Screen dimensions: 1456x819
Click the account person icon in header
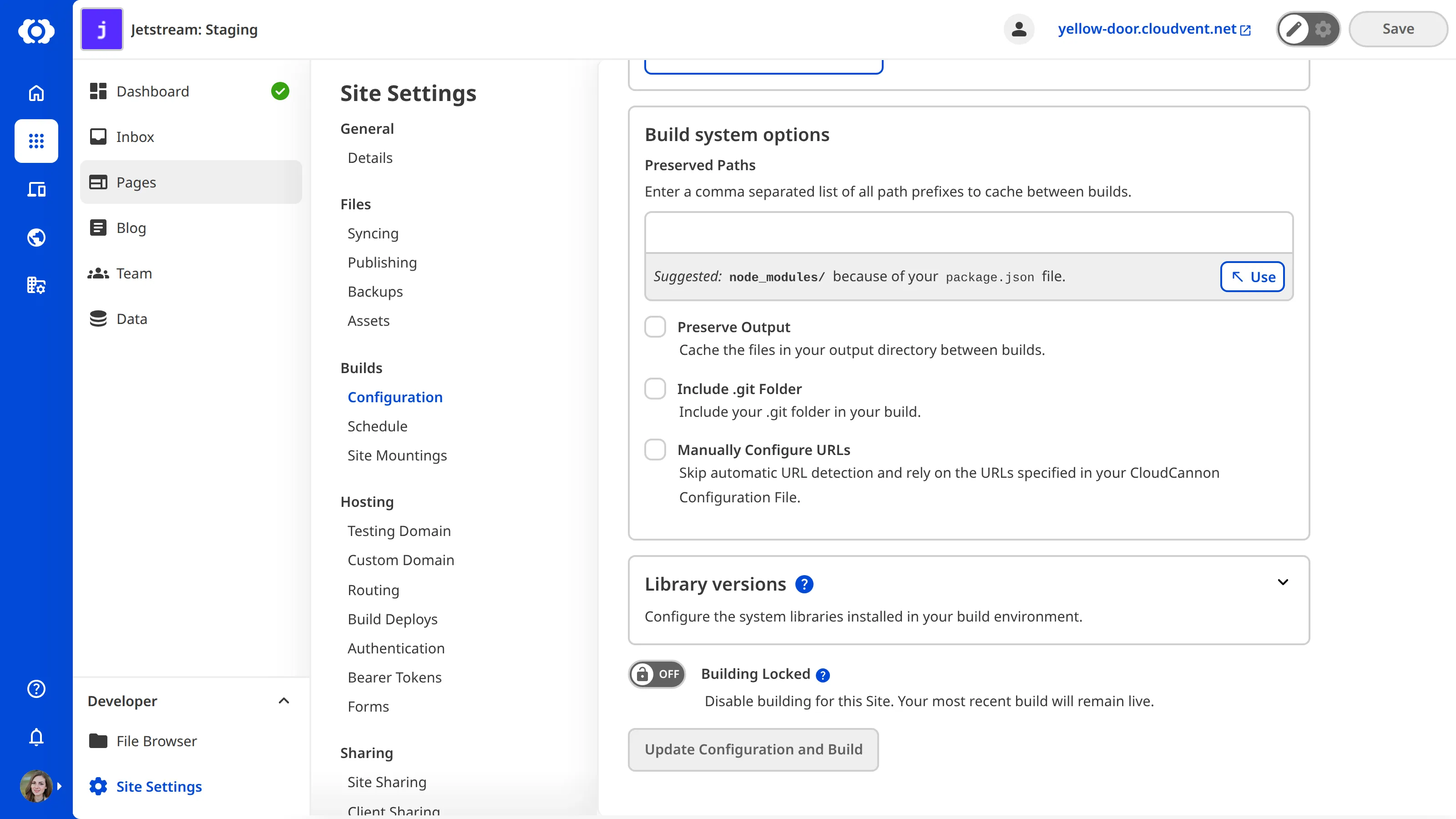pyautogui.click(x=1019, y=29)
